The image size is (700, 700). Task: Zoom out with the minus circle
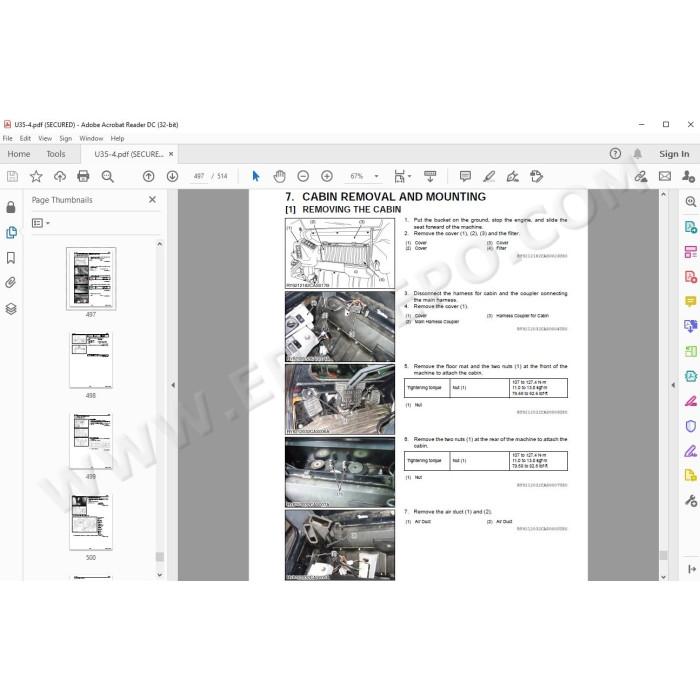(303, 176)
